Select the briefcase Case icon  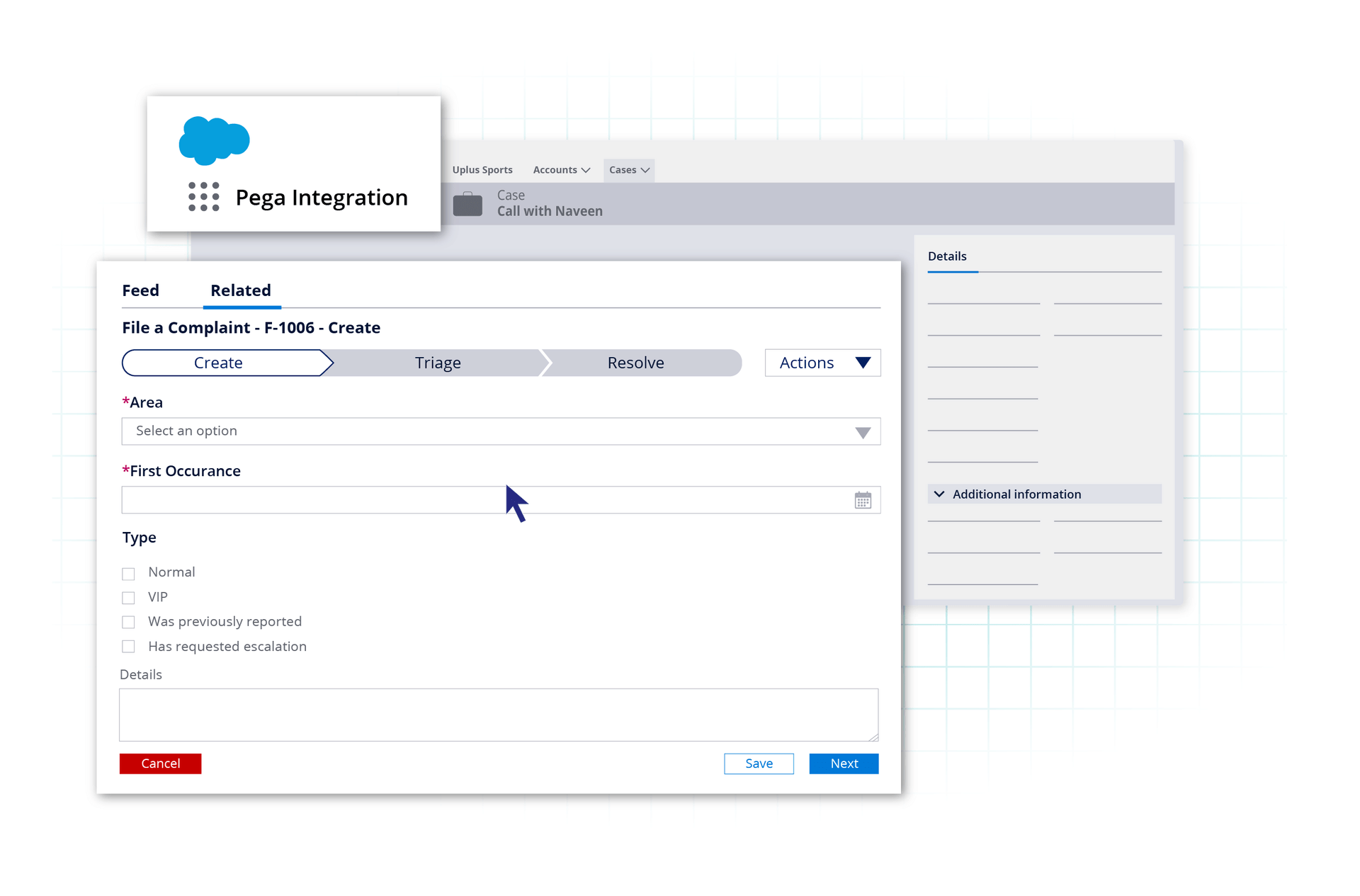(x=468, y=203)
